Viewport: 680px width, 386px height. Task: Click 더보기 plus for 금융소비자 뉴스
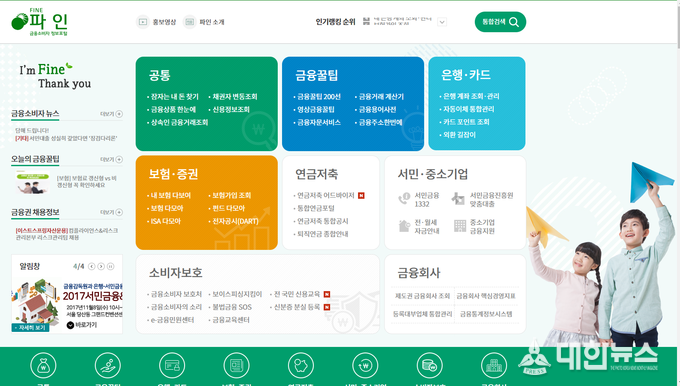[118, 114]
